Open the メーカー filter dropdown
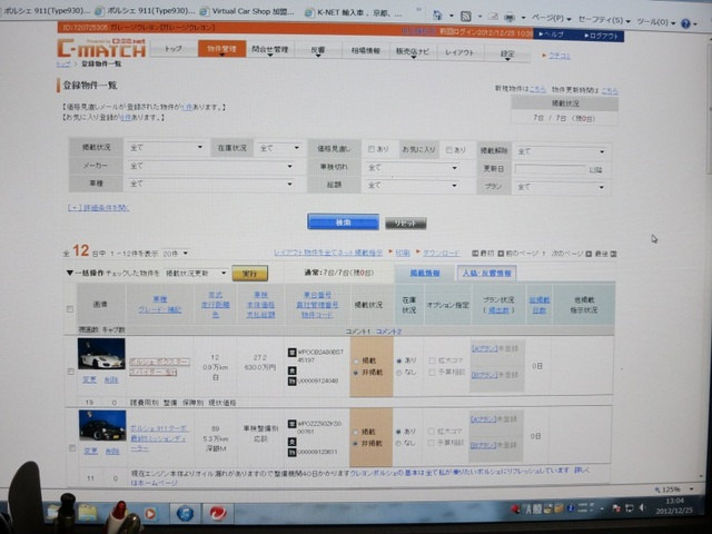Image resolution: width=712 pixels, height=534 pixels. click(x=210, y=166)
